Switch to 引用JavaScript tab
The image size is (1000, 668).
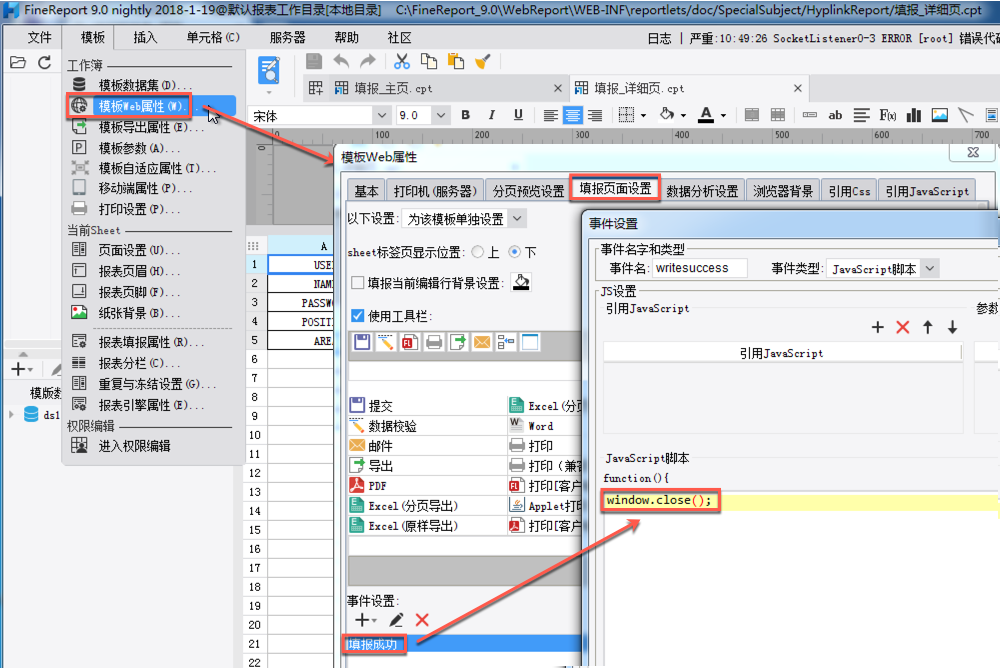926,191
